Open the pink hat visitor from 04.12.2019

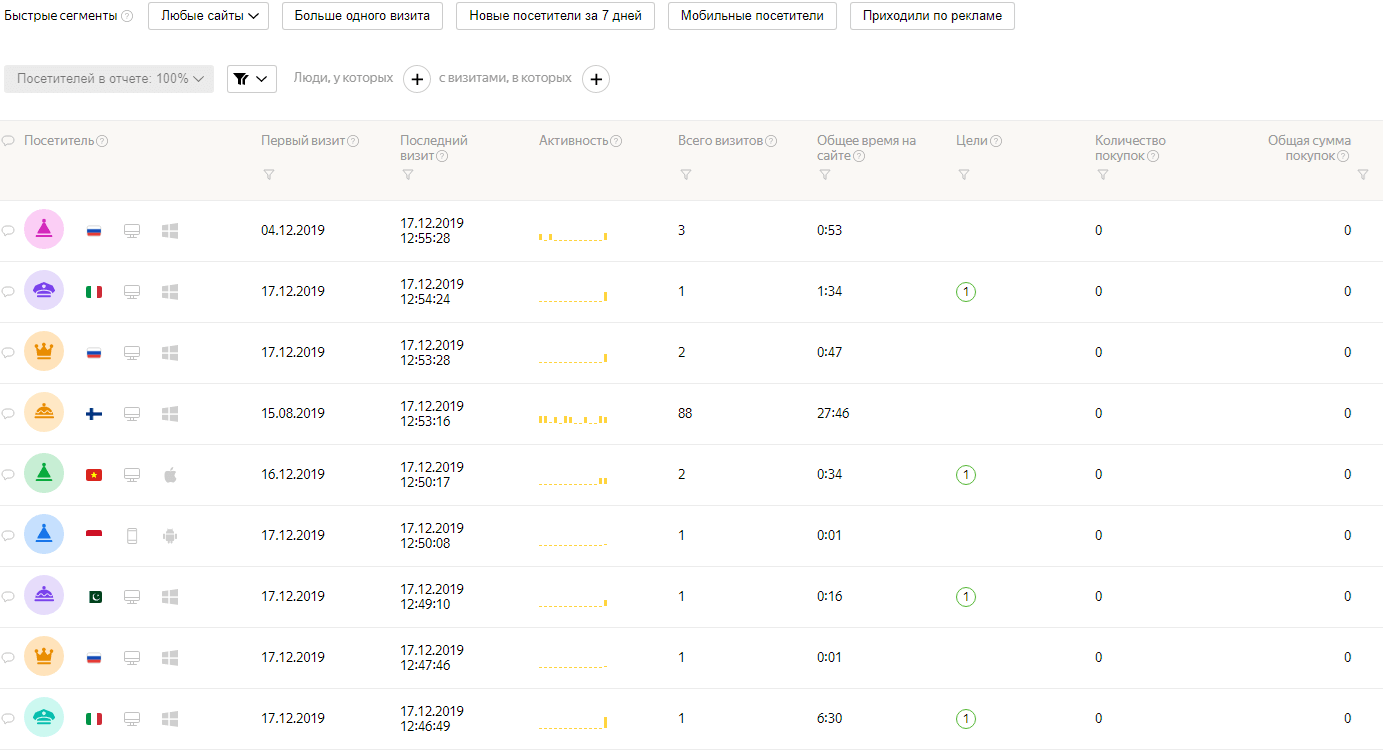click(x=44, y=230)
